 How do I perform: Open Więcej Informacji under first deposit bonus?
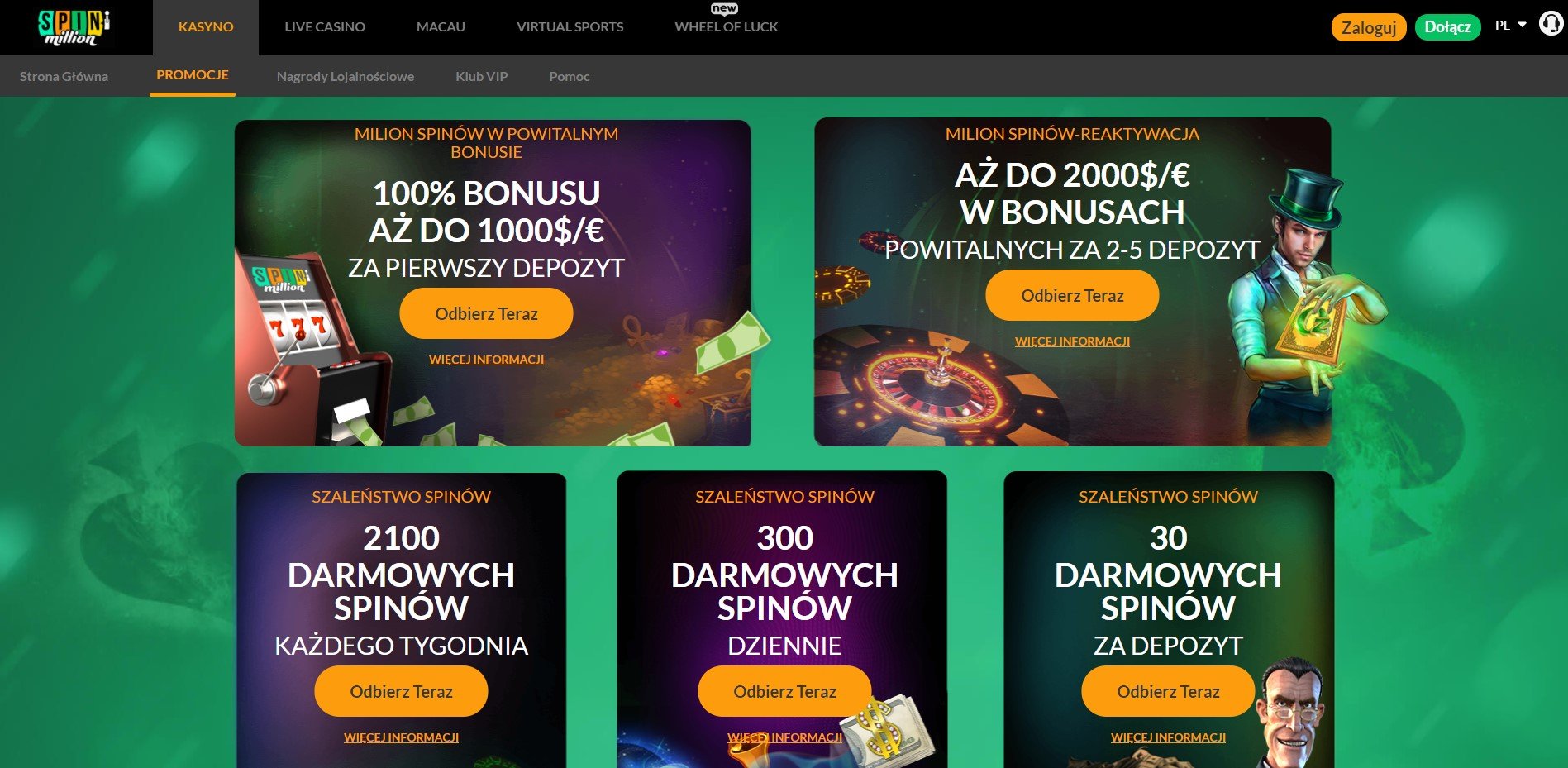click(x=486, y=360)
